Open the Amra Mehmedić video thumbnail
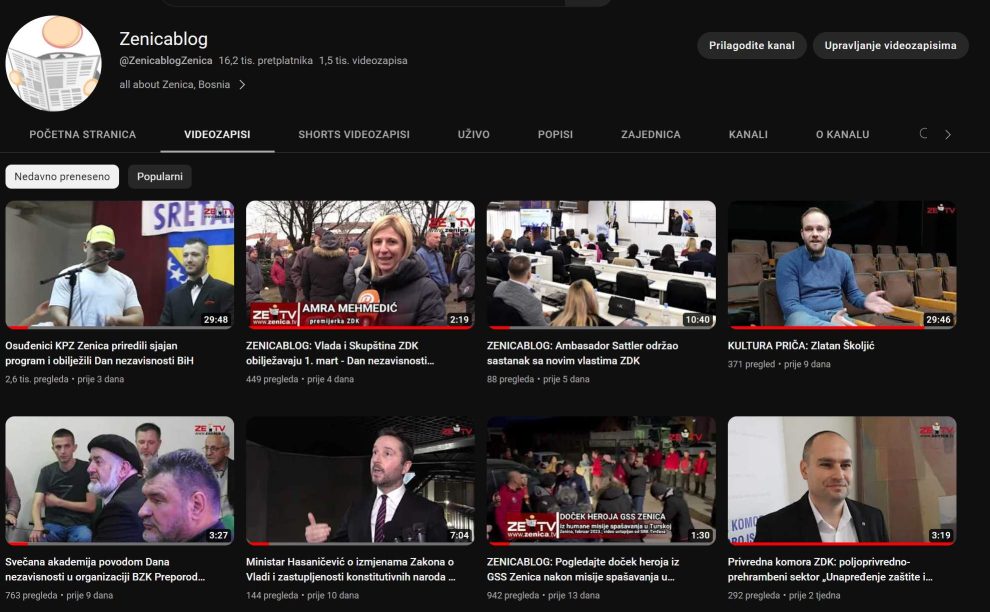990x612 pixels. pyautogui.click(x=360, y=265)
